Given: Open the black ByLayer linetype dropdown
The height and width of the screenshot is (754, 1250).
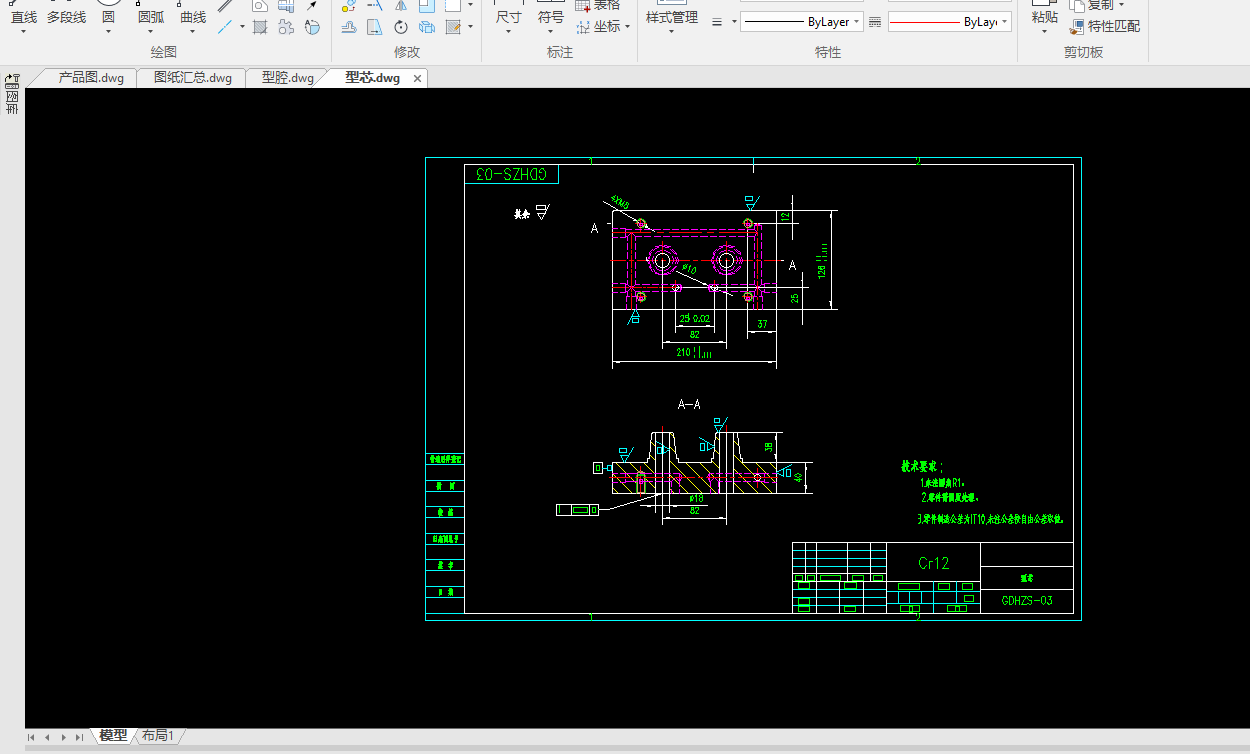Looking at the screenshot, I should click(857, 22).
